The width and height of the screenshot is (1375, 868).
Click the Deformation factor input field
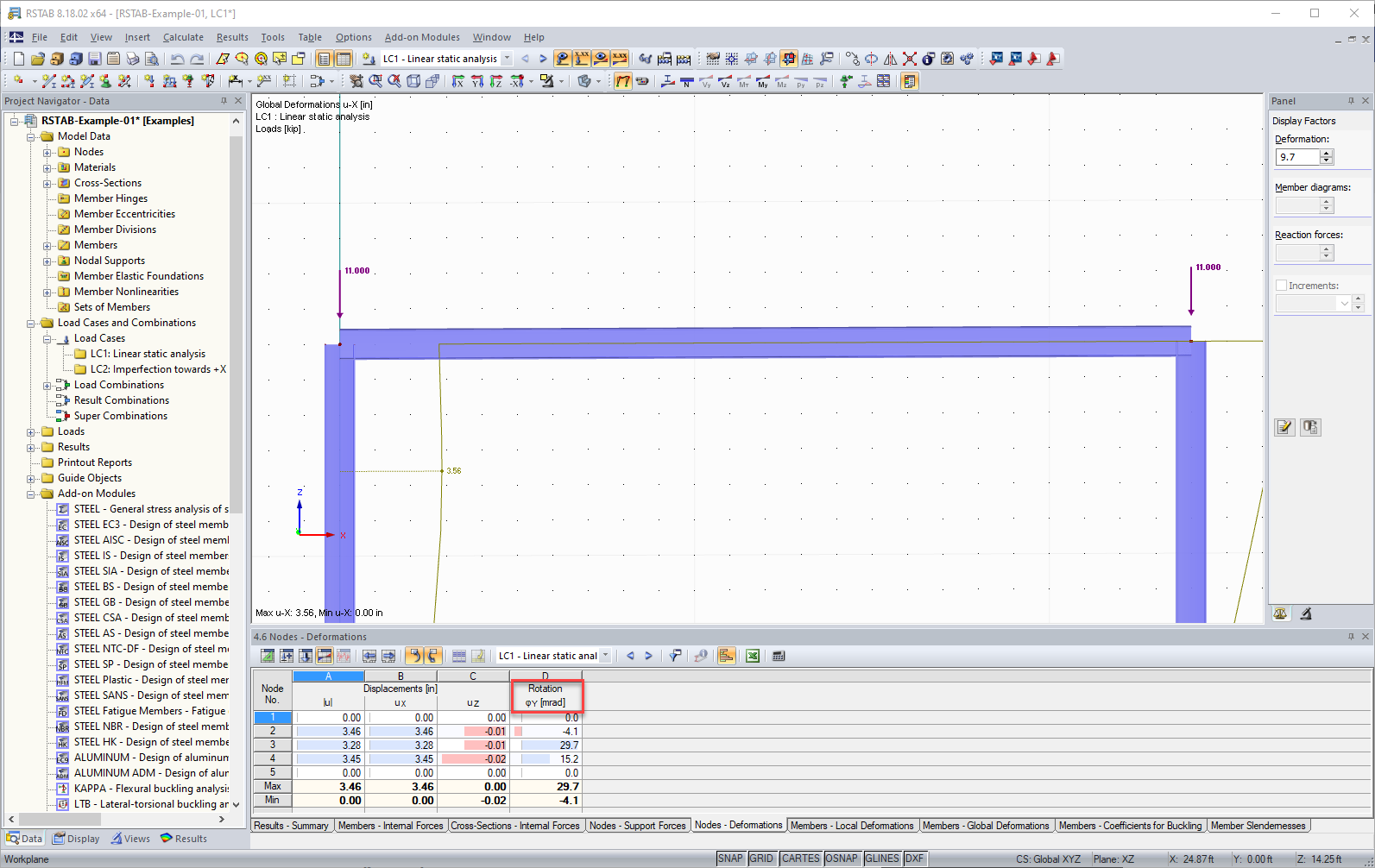pyautogui.click(x=1298, y=157)
